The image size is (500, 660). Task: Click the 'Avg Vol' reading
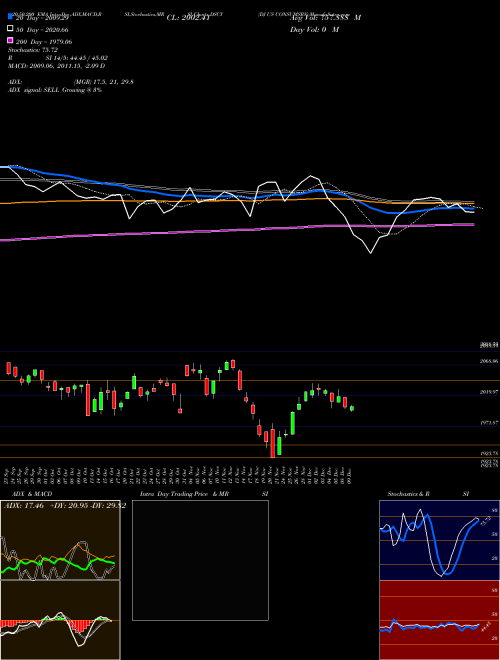click(x=325, y=18)
